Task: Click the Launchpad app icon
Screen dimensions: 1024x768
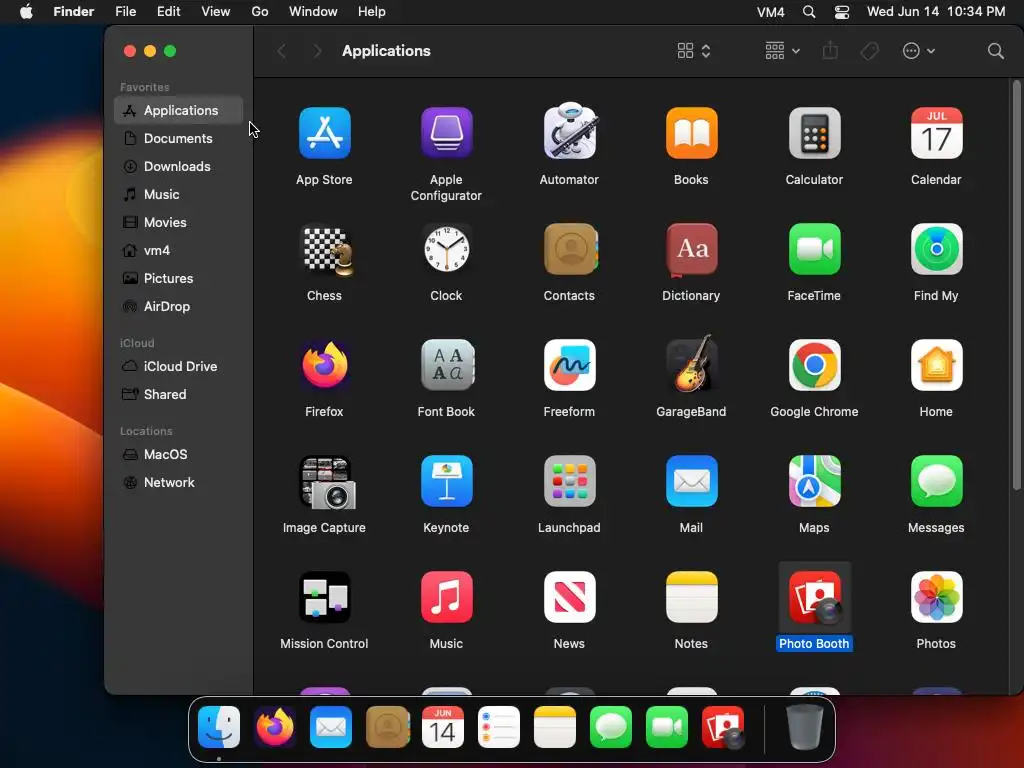Action: (x=569, y=481)
